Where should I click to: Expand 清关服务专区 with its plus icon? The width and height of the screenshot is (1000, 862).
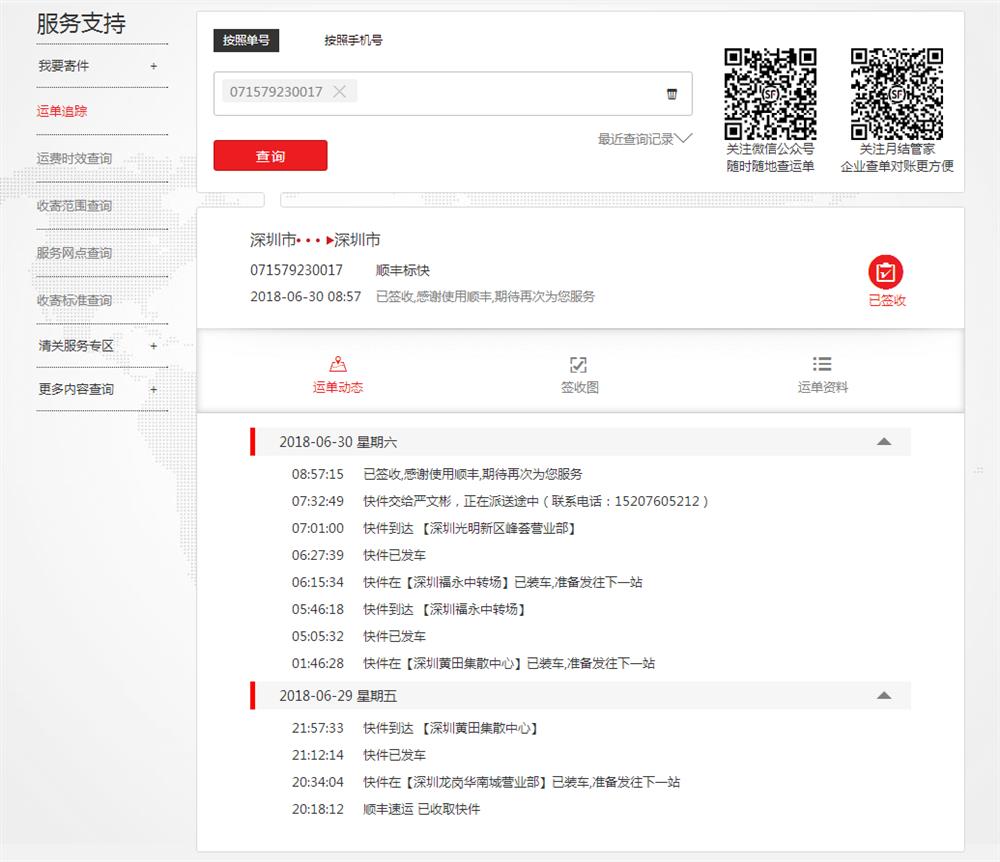click(x=154, y=346)
